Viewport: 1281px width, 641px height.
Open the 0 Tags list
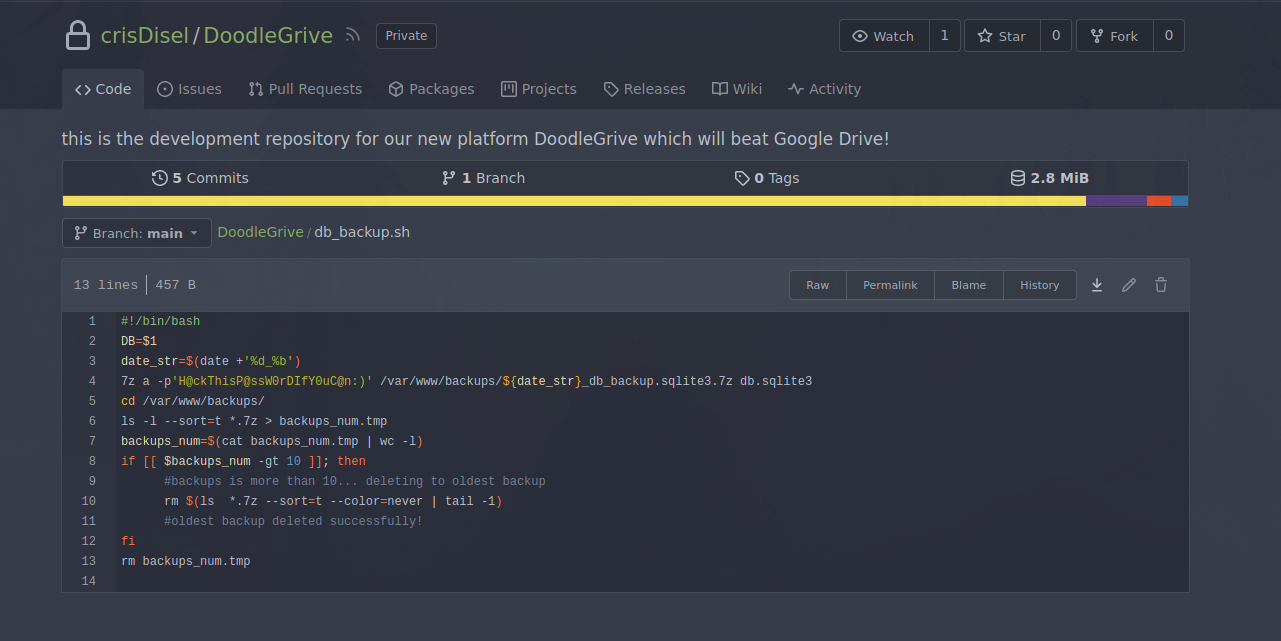767,178
